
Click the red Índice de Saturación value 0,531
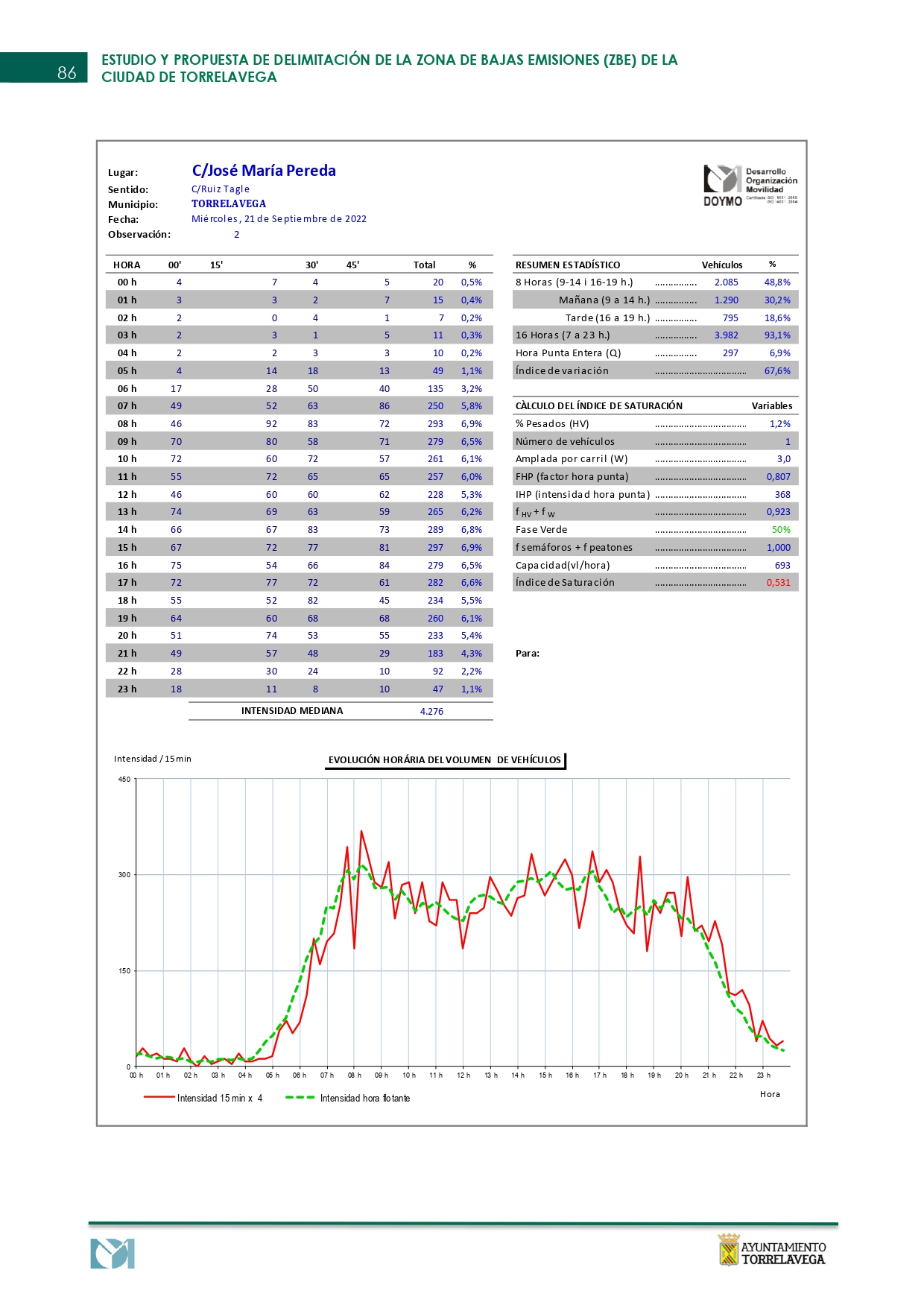point(778,583)
